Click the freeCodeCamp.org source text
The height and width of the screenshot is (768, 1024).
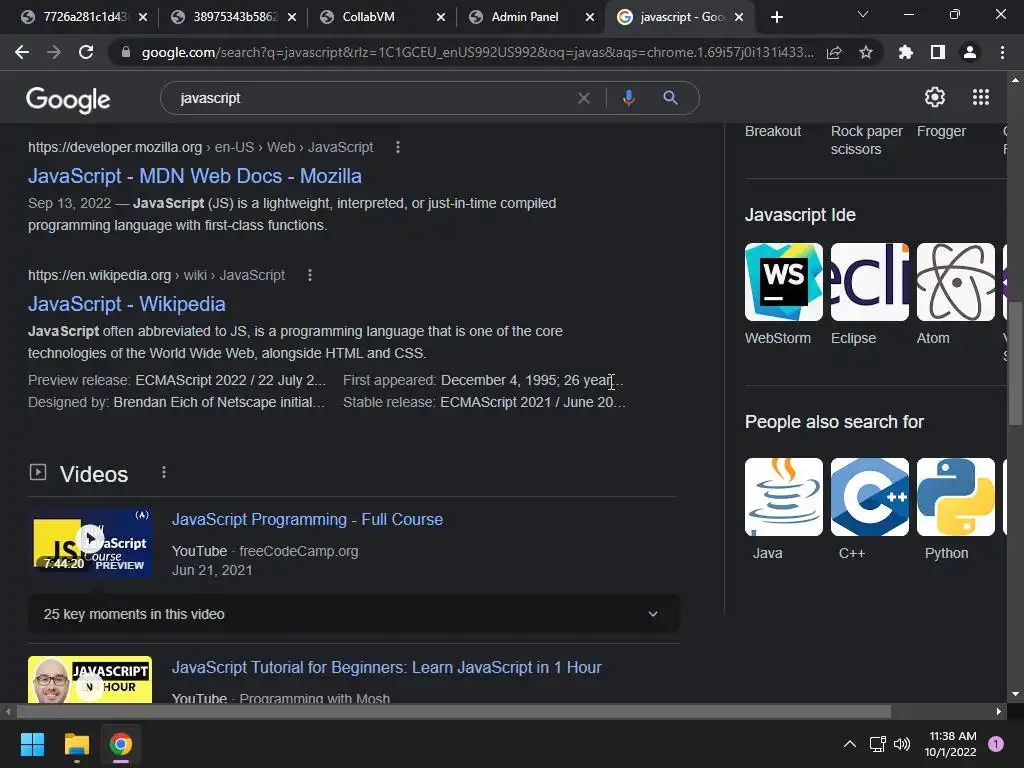[x=298, y=551]
